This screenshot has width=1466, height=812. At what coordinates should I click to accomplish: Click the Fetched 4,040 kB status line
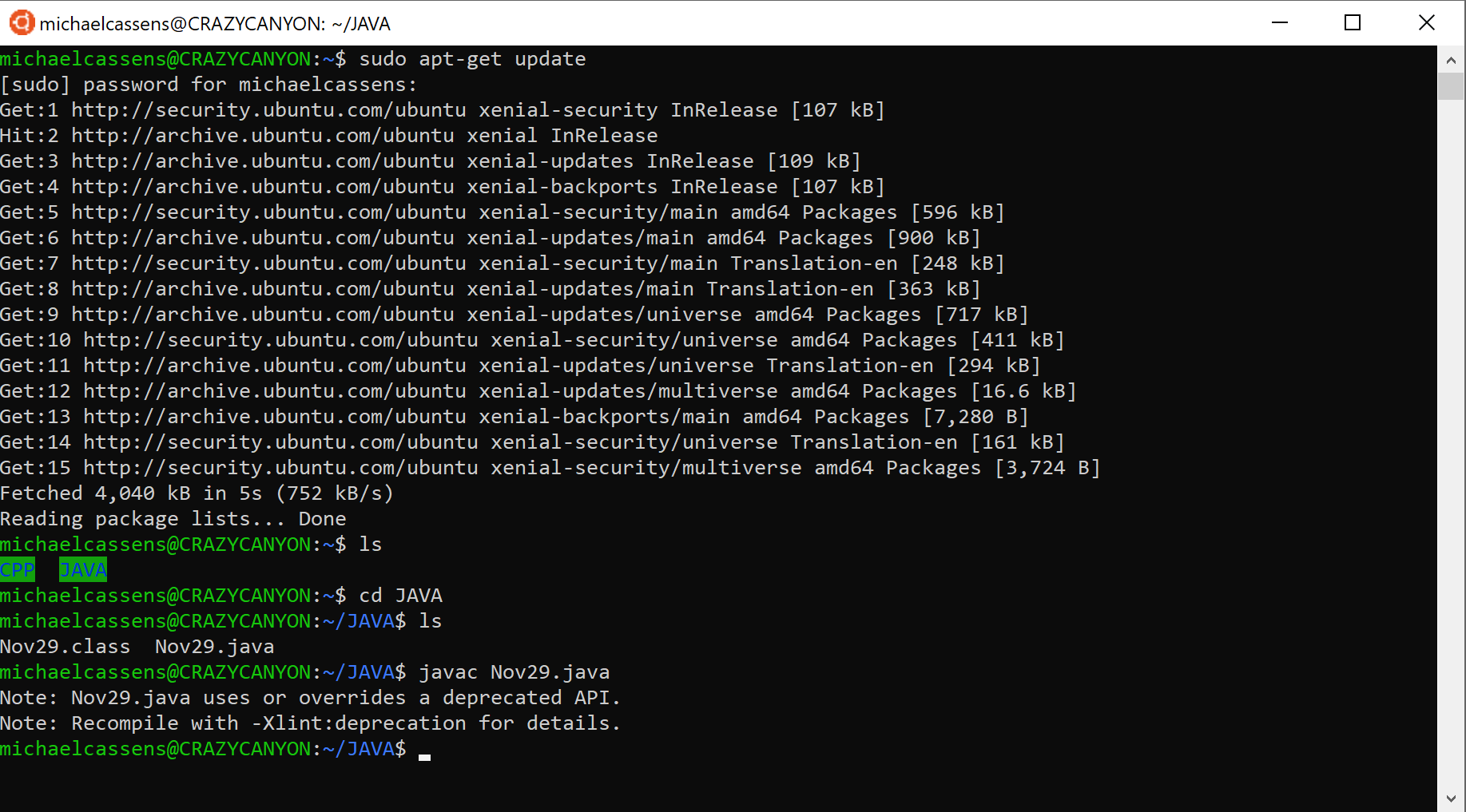(196, 493)
